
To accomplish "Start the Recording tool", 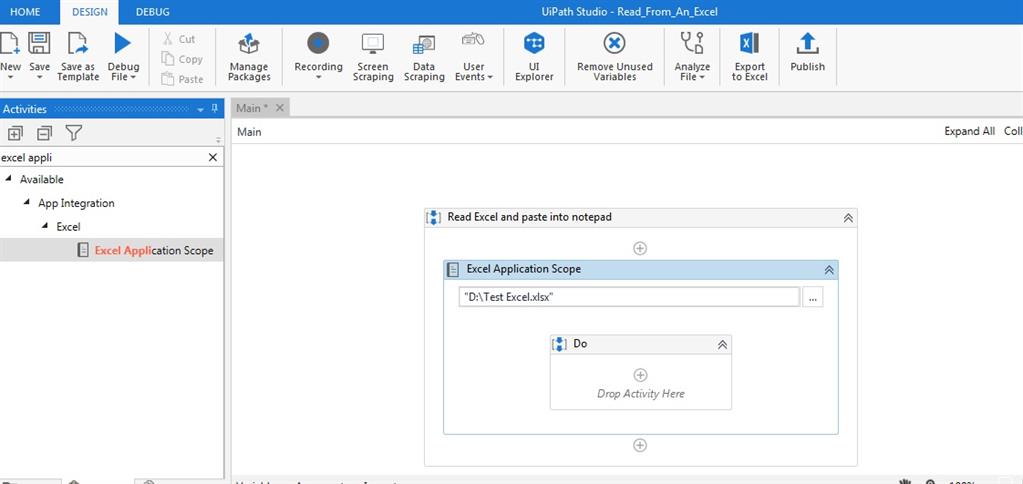I will [318, 44].
